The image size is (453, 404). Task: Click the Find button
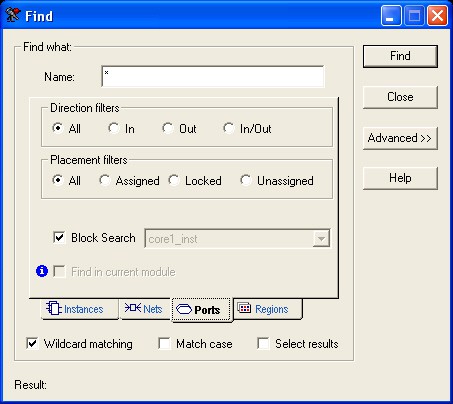(x=400, y=56)
